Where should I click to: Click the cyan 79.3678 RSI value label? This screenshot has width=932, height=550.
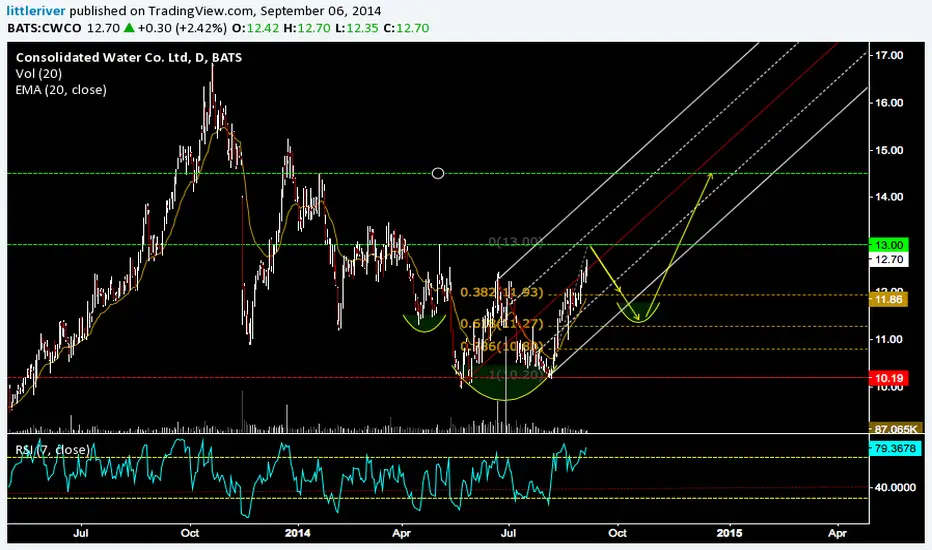896,448
